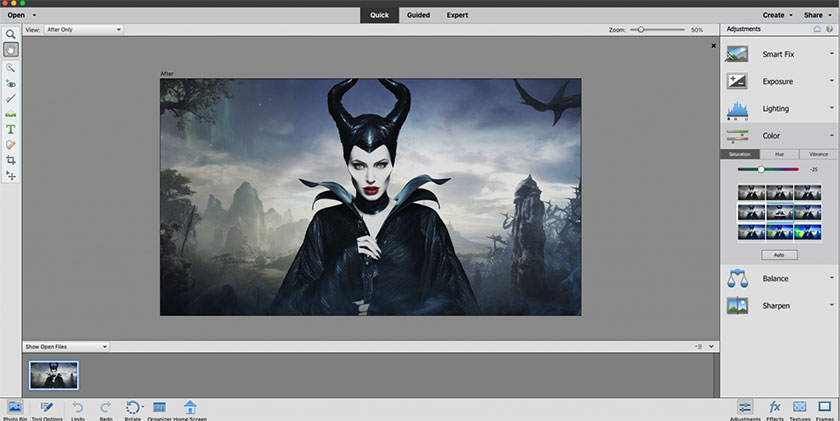Screen dimensions: 840x421
Task: Click the Lighting histogram icon
Action: click(737, 109)
